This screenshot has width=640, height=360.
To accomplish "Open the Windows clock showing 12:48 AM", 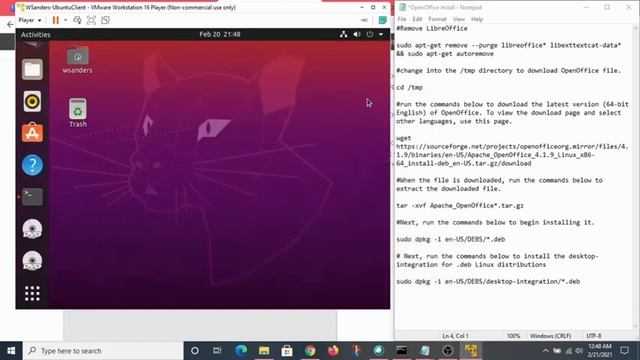I will click(600, 351).
